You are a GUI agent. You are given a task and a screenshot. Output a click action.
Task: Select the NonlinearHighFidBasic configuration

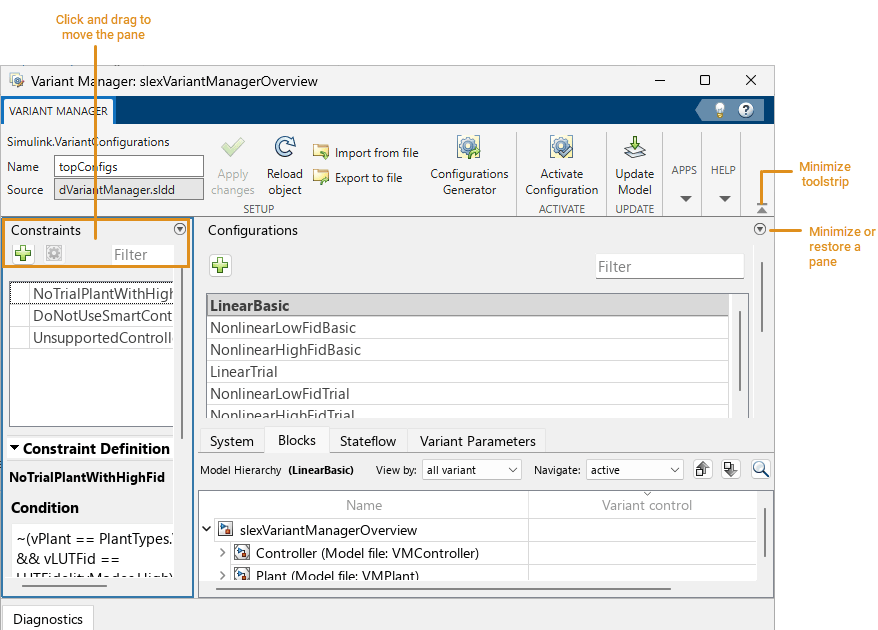(468, 350)
